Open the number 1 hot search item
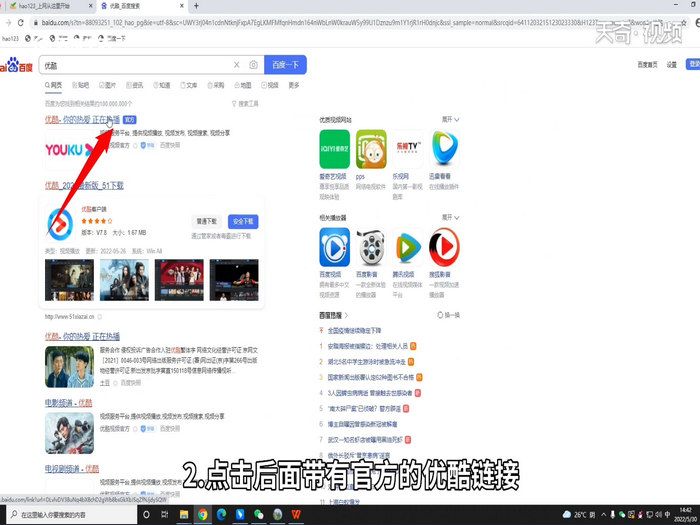 (367, 346)
